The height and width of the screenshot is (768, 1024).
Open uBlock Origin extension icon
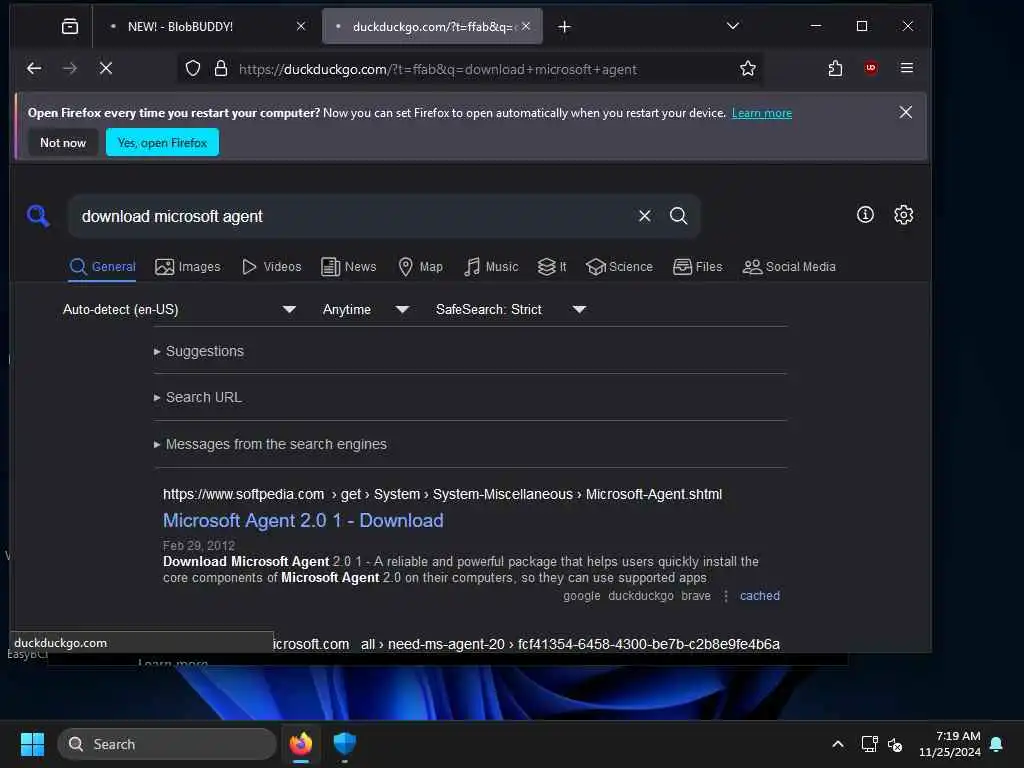click(x=871, y=68)
